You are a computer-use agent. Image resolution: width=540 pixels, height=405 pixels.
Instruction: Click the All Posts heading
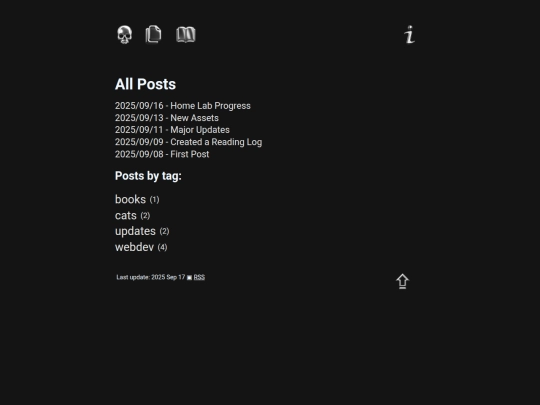tap(145, 84)
